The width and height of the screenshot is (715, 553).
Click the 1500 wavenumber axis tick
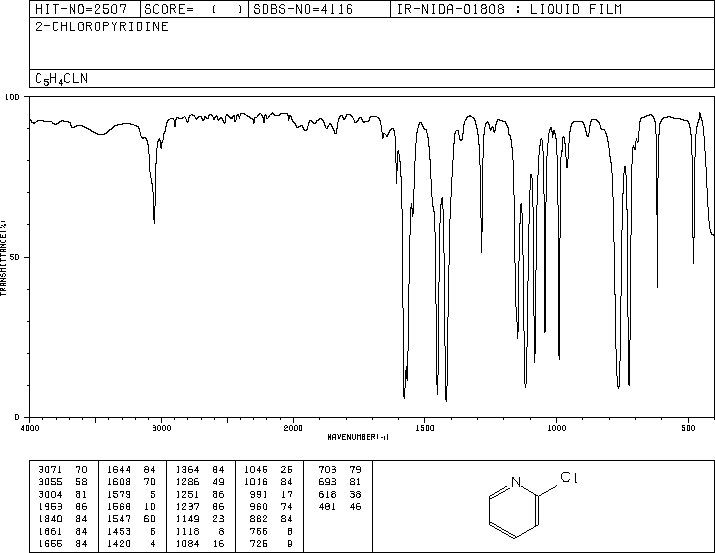[x=425, y=428]
